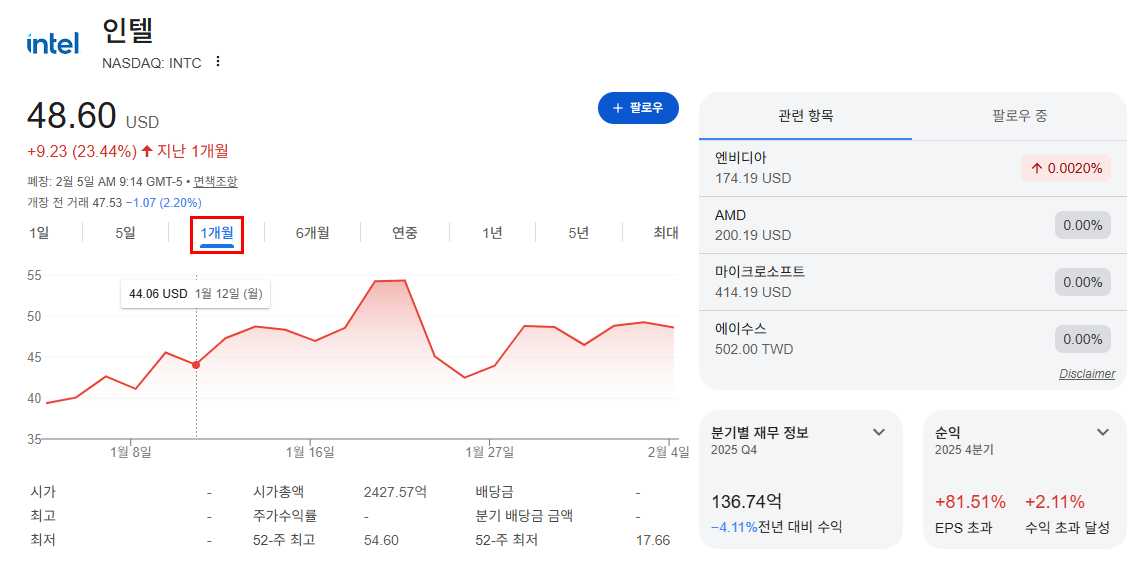Viewport: 1142px width, 562px height.
Task: Click the 0.00% change badge for 에이수스
Action: point(1083,339)
